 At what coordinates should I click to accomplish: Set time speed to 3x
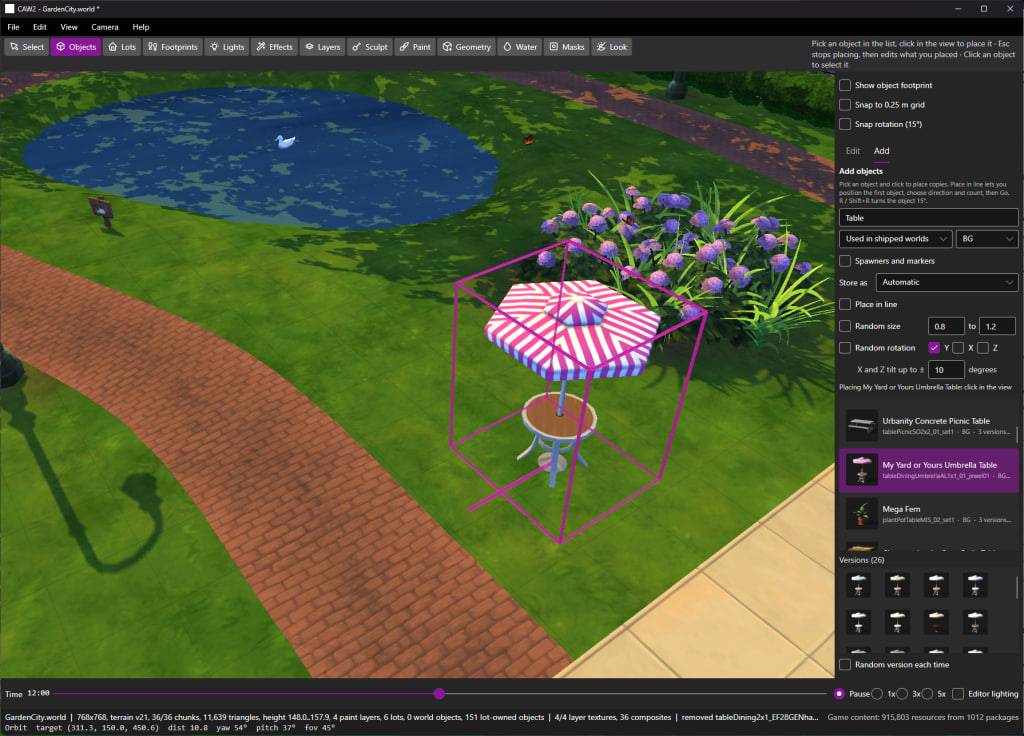pos(902,694)
